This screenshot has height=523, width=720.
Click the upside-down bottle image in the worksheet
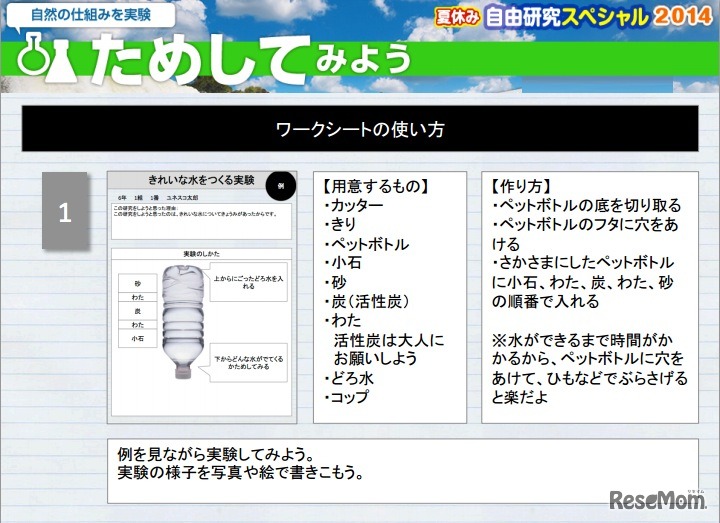pos(183,321)
